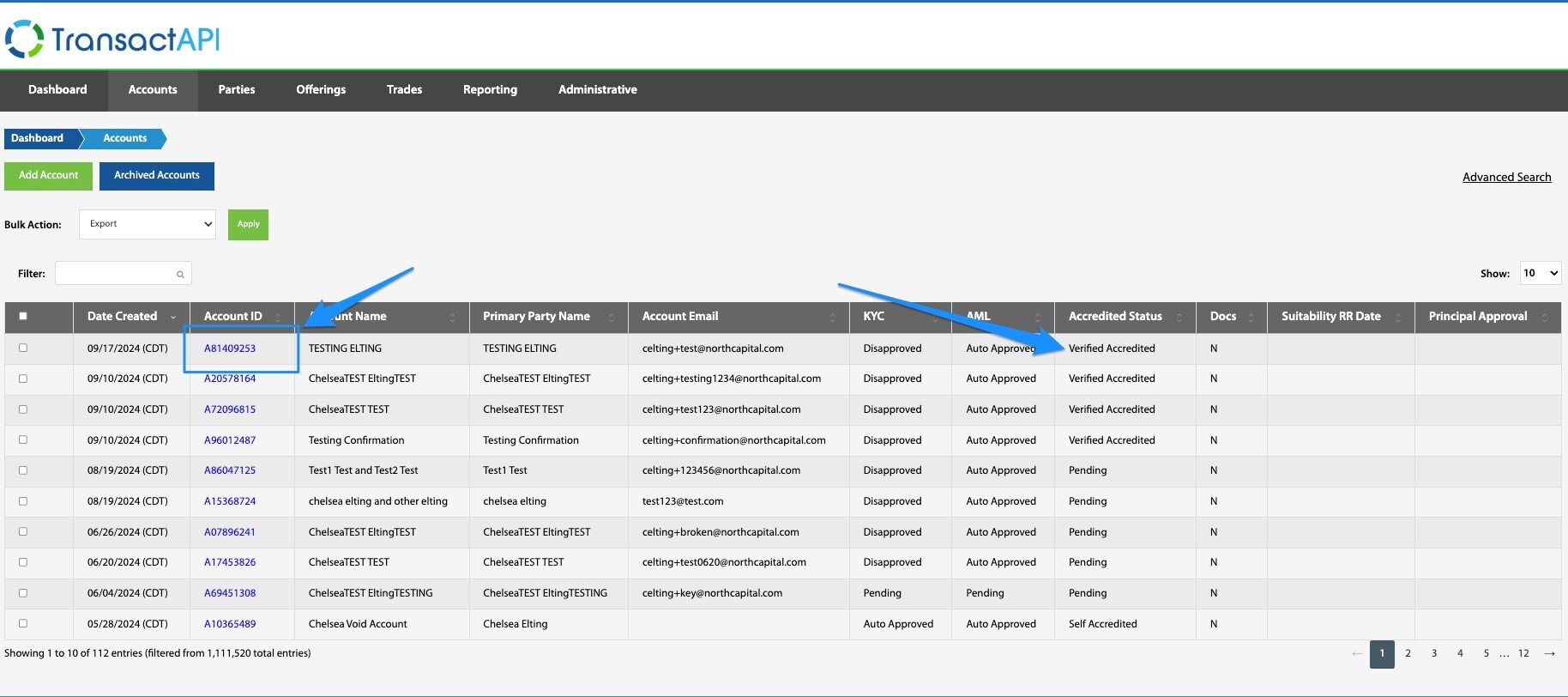
Task: Go to previous page arrow
Action: click(x=1357, y=654)
